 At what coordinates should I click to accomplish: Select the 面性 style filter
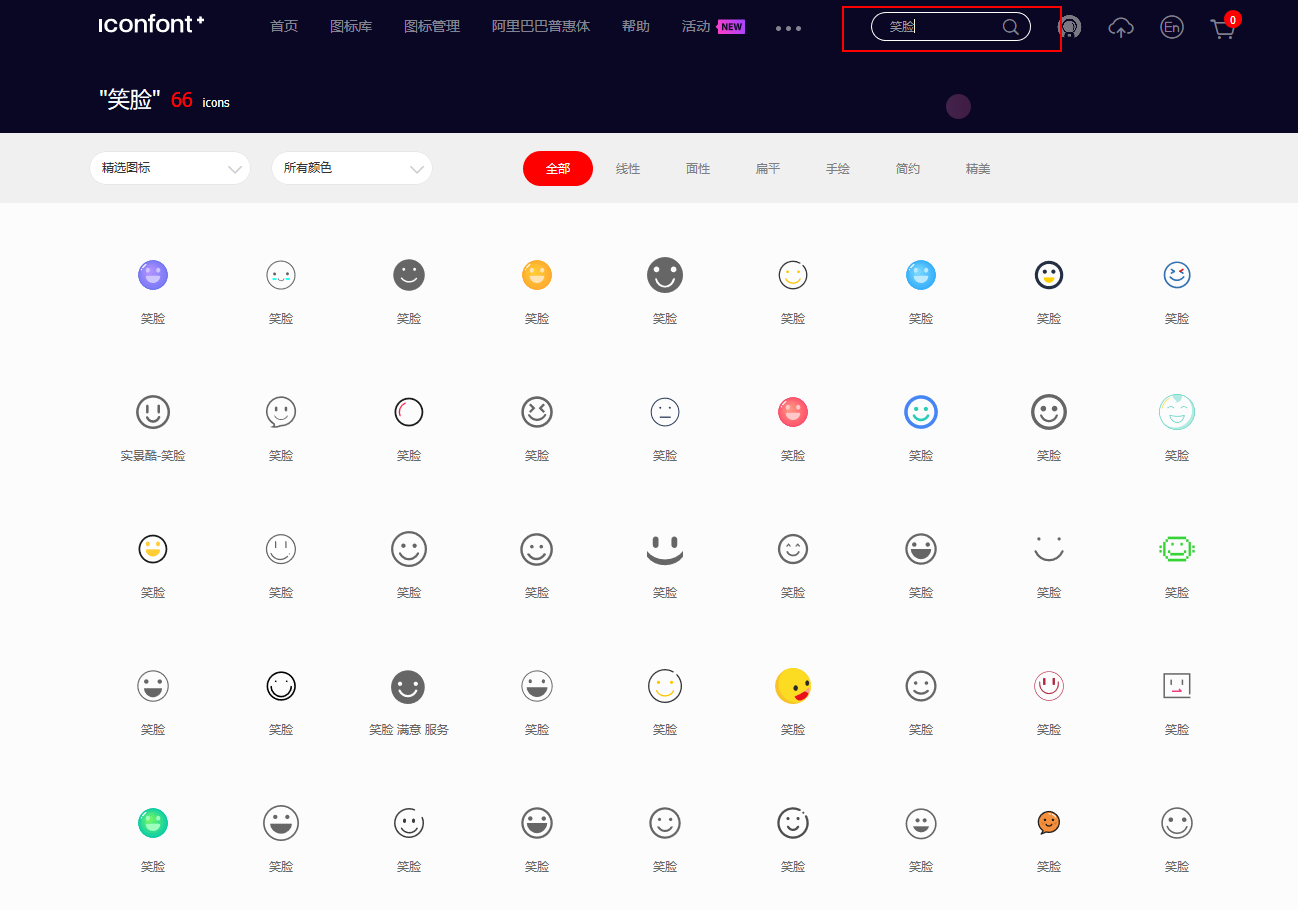point(698,168)
